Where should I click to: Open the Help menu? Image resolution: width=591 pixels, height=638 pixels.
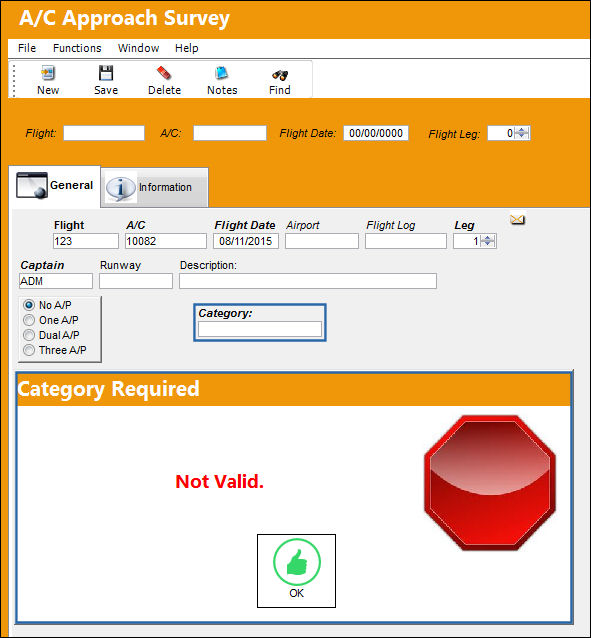coord(186,48)
